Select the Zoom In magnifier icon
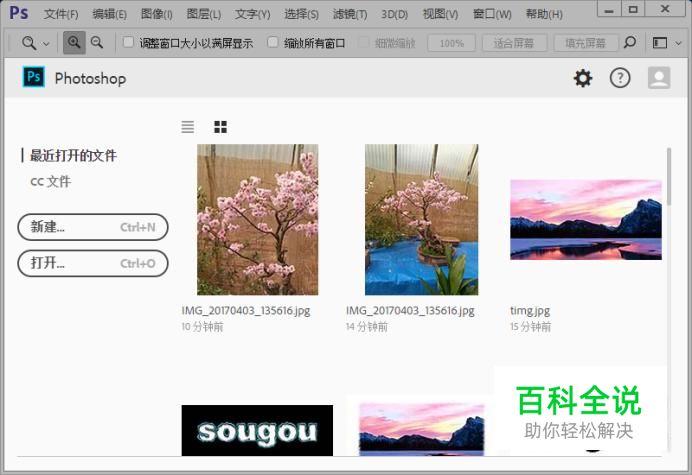 (74, 43)
